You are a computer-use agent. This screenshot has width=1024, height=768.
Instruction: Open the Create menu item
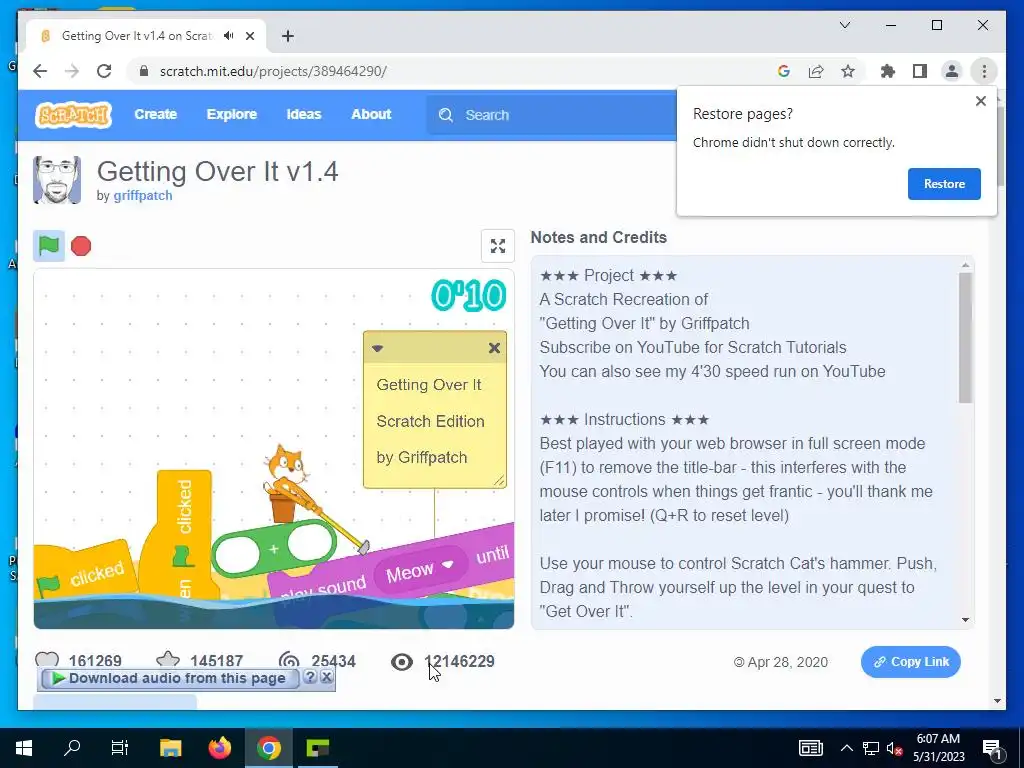pyautogui.click(x=155, y=114)
